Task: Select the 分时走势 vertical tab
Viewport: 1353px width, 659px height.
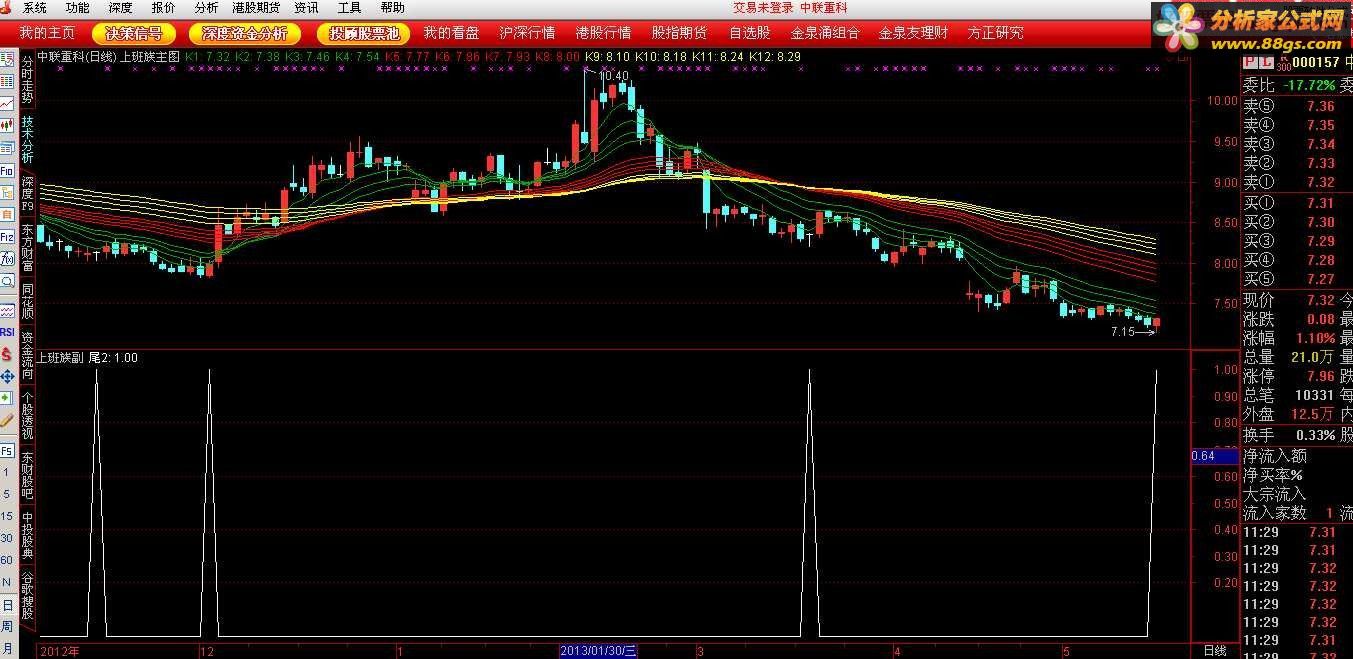Action: point(28,80)
